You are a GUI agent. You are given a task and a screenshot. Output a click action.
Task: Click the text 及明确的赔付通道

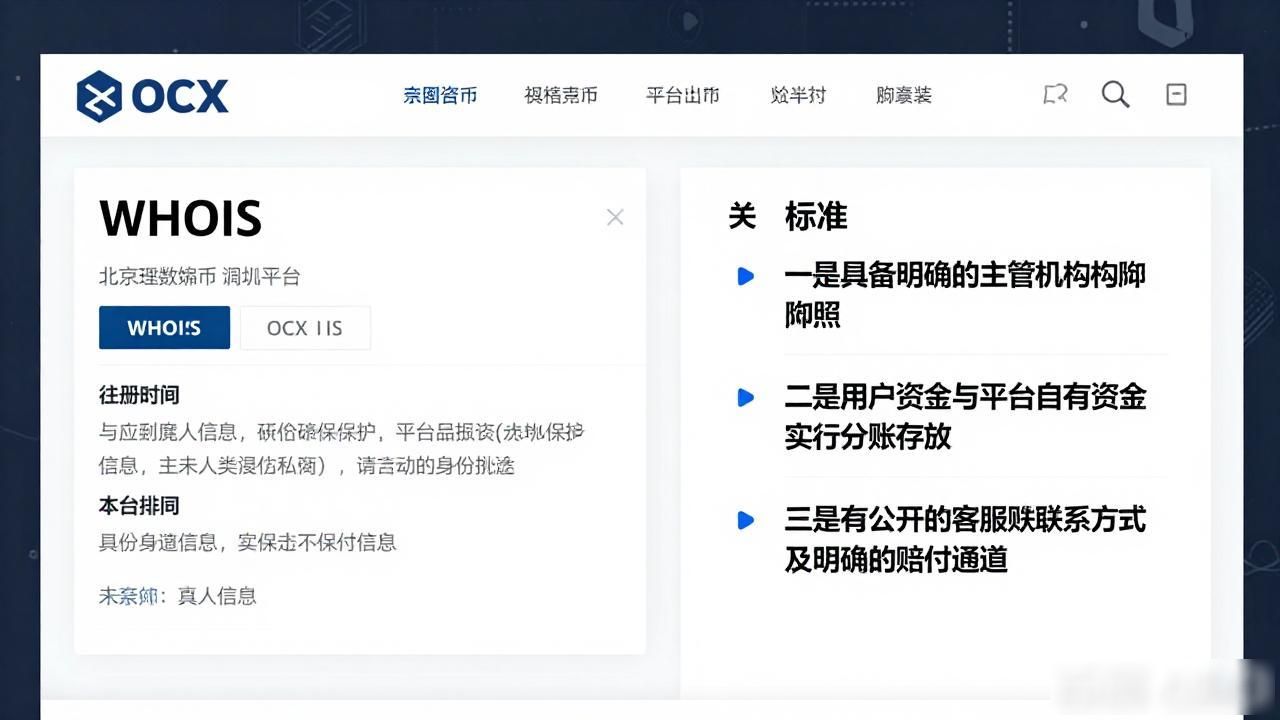click(x=896, y=560)
